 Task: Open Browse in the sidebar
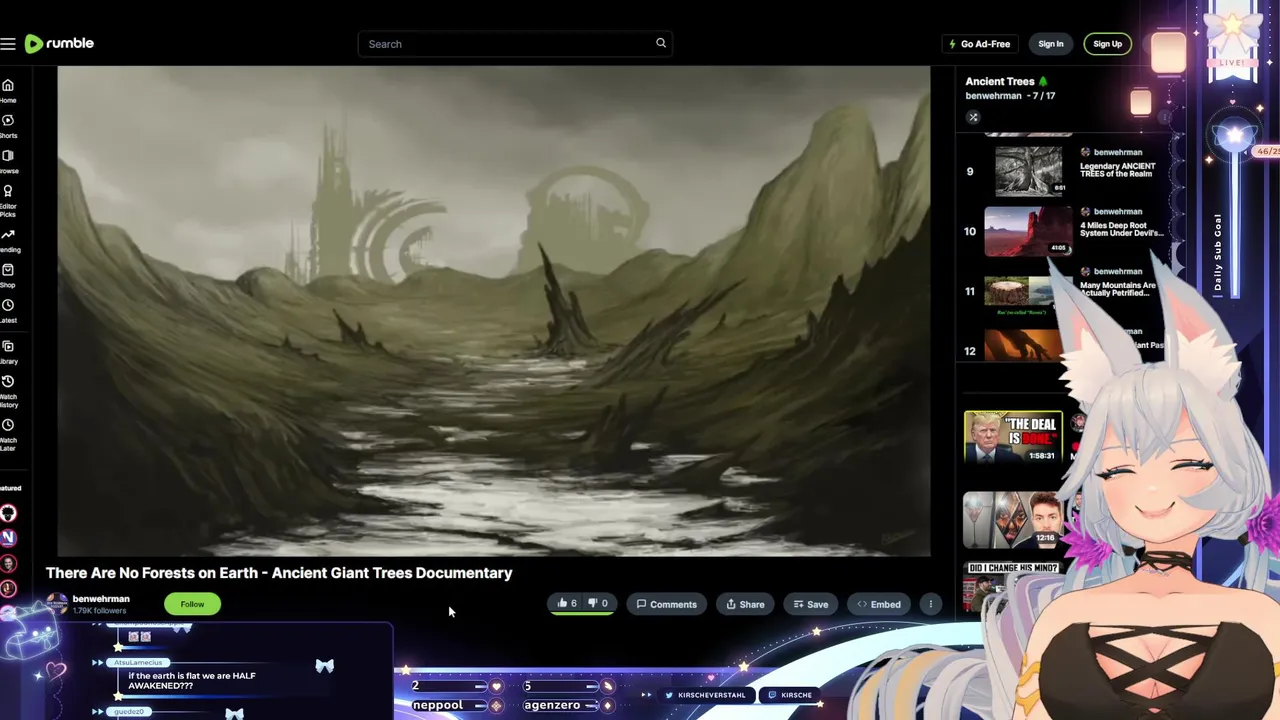8,162
